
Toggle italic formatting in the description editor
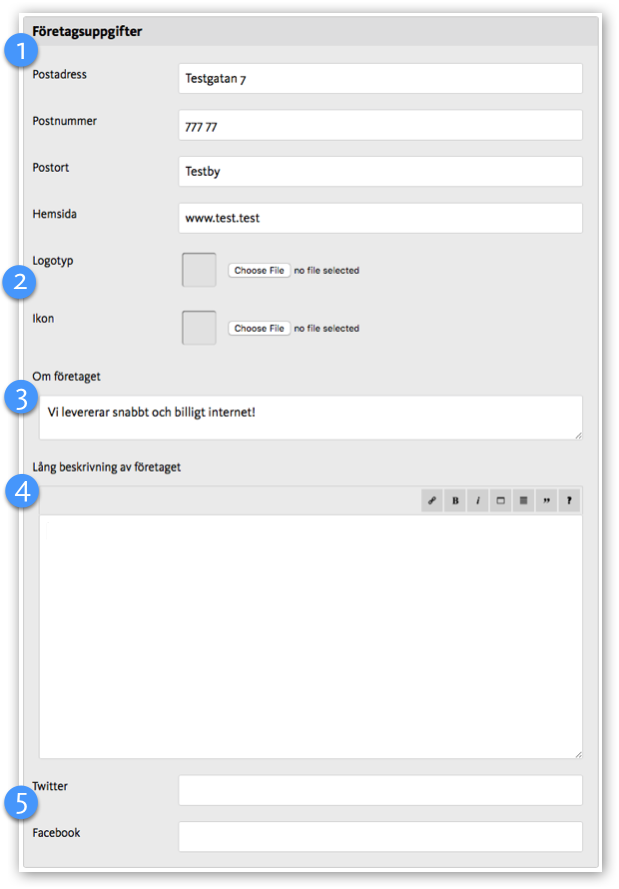[478, 501]
